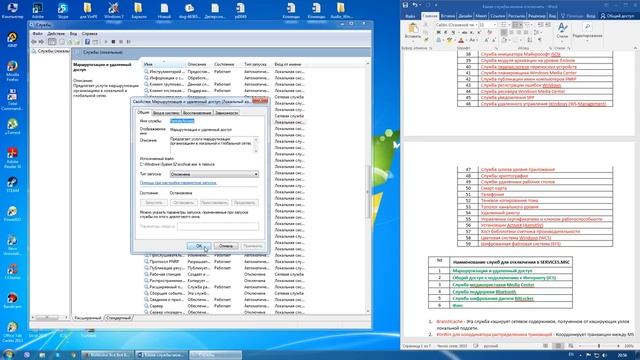Open the Undo history dropdown arrow in Word

point(420,5)
